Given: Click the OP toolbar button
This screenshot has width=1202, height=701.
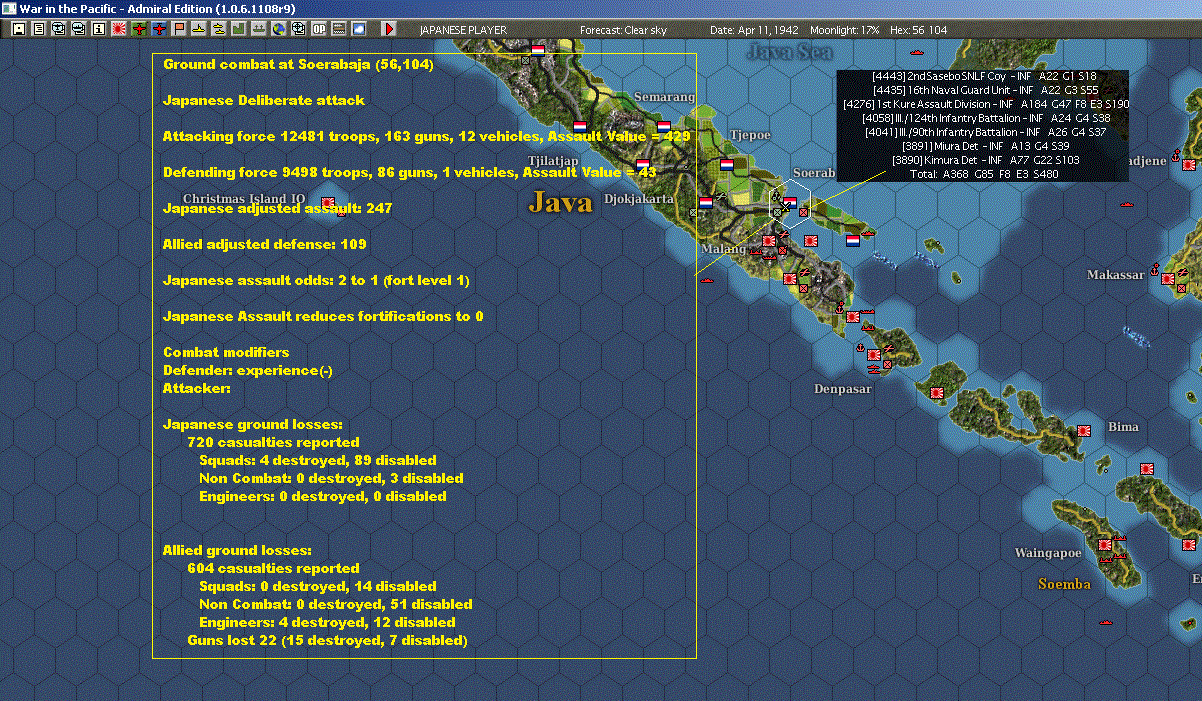Looking at the screenshot, I should [319, 29].
